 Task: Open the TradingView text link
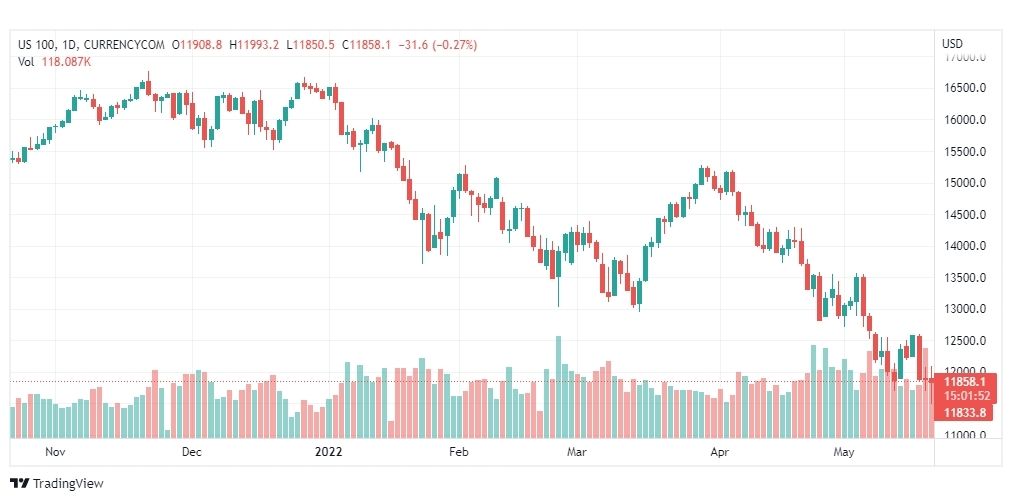pos(68,483)
